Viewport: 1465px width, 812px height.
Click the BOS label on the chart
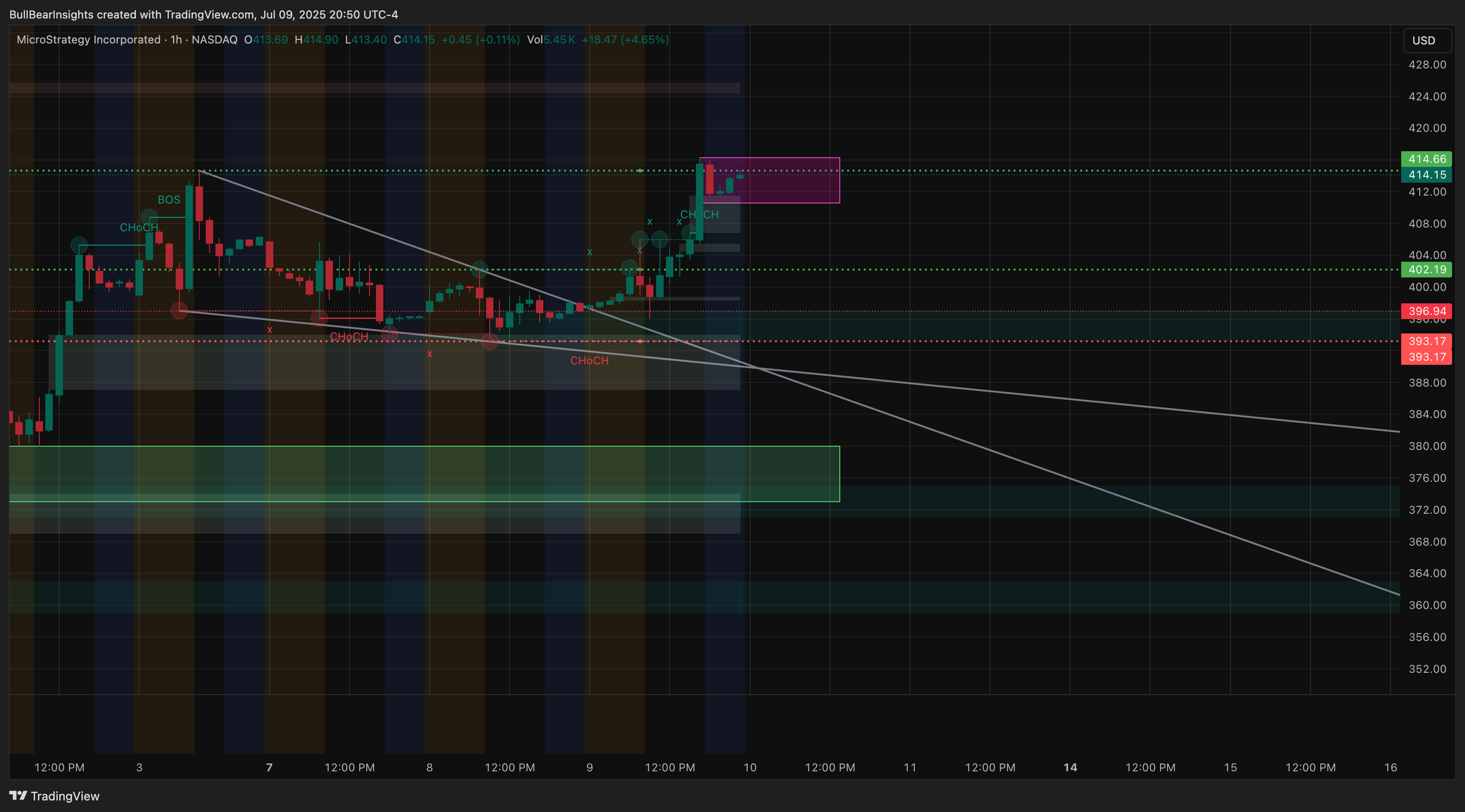tap(169, 200)
